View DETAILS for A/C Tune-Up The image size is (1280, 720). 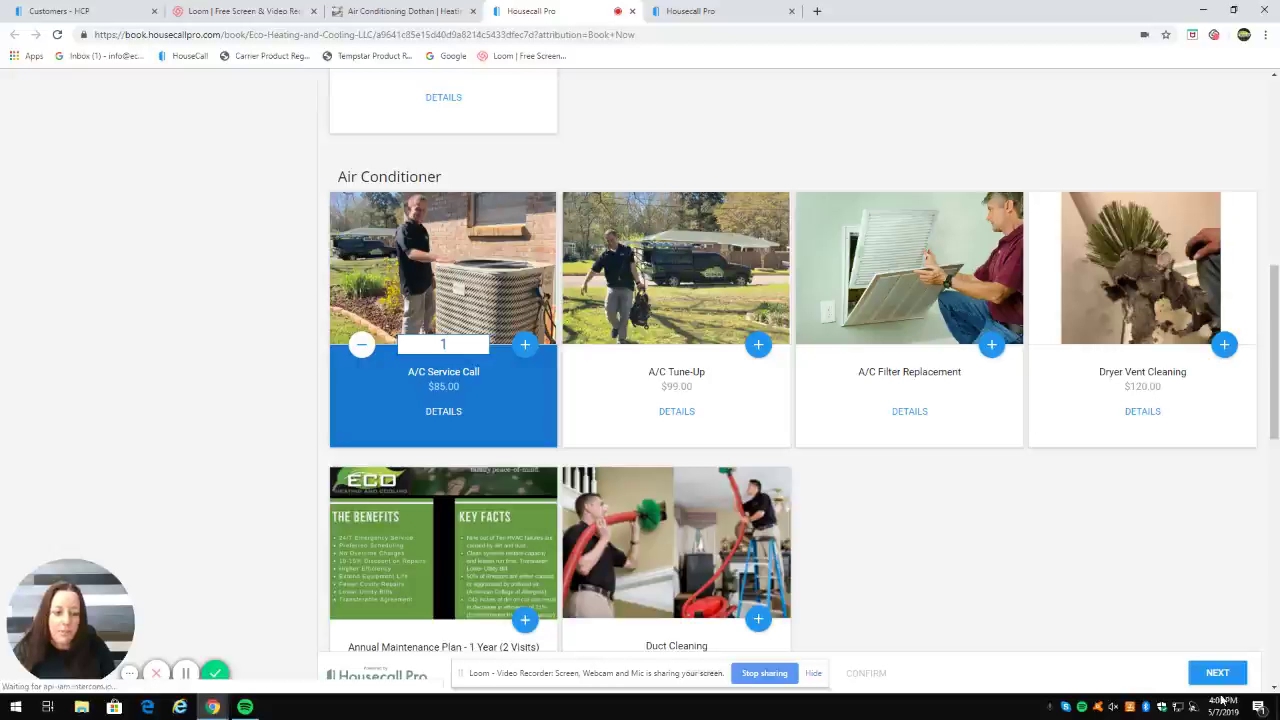676,411
